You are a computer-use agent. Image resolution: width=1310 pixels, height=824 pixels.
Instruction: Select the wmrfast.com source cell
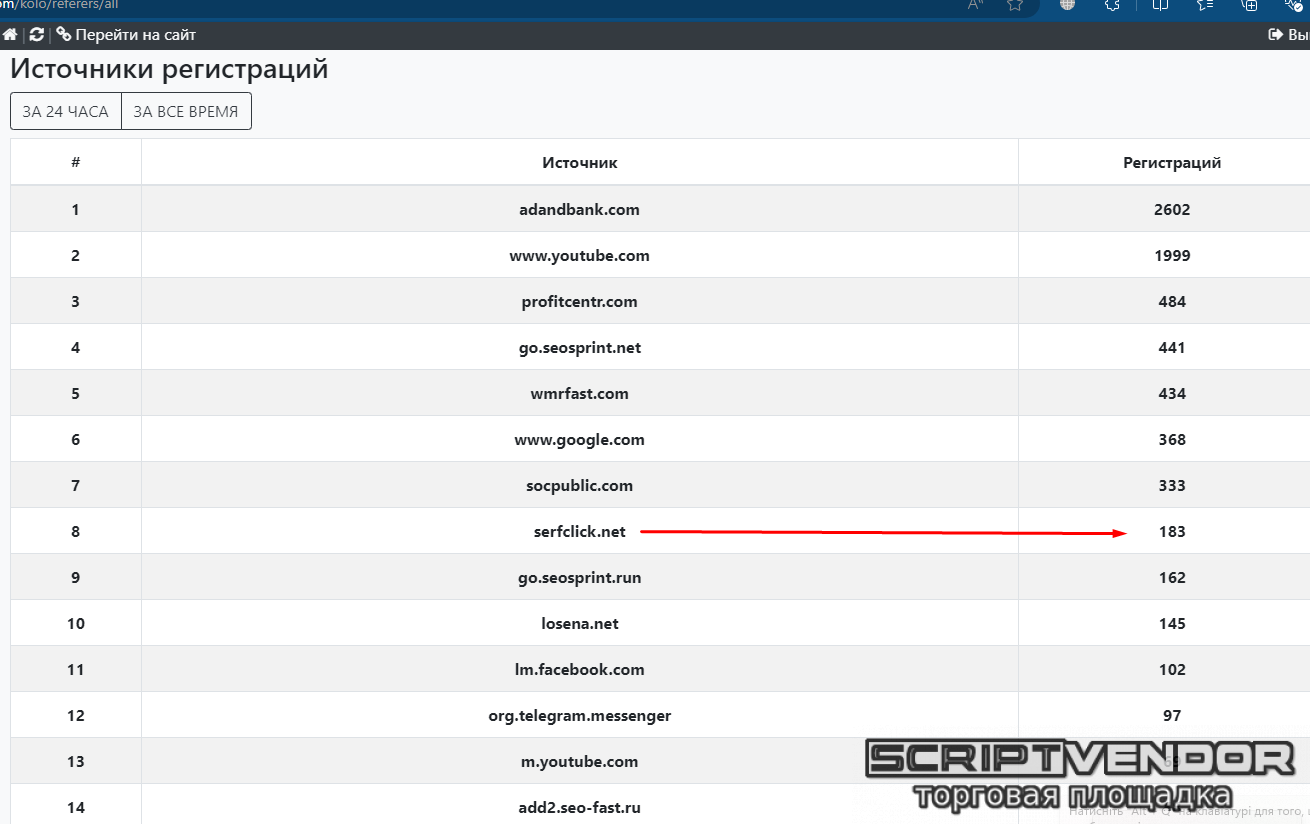[x=580, y=394]
